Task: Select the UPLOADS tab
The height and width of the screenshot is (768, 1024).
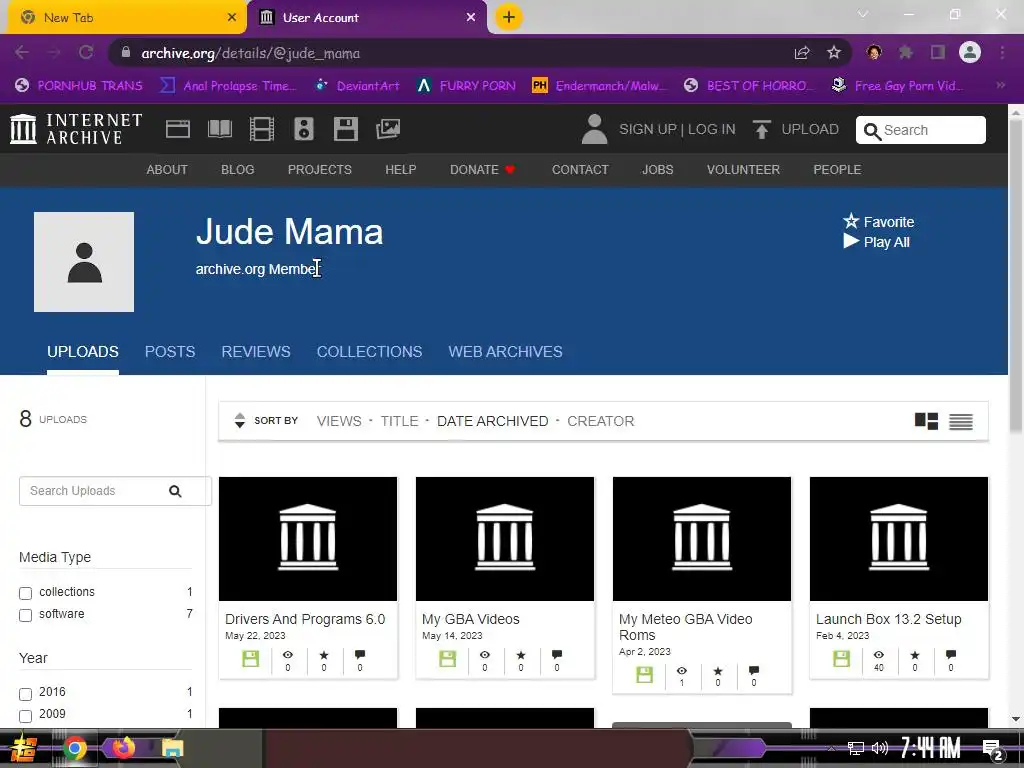Action: pyautogui.click(x=83, y=352)
